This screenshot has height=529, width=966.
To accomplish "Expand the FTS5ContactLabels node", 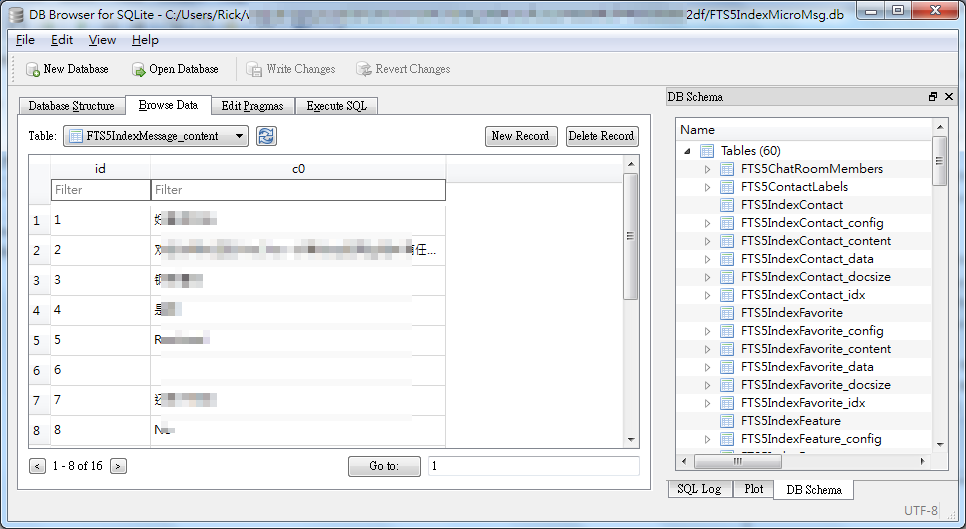I will [x=707, y=187].
